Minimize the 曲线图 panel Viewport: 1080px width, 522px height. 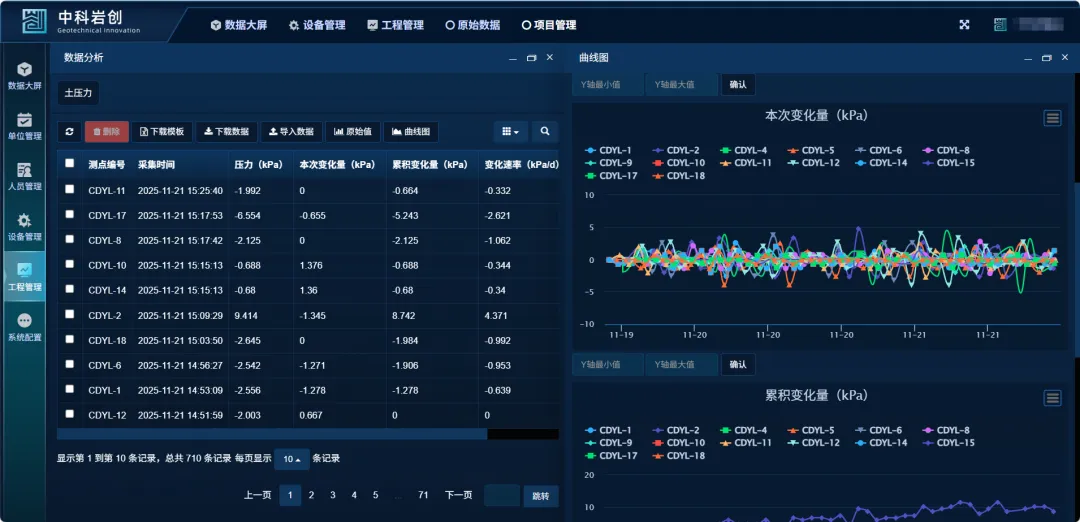click(1028, 59)
